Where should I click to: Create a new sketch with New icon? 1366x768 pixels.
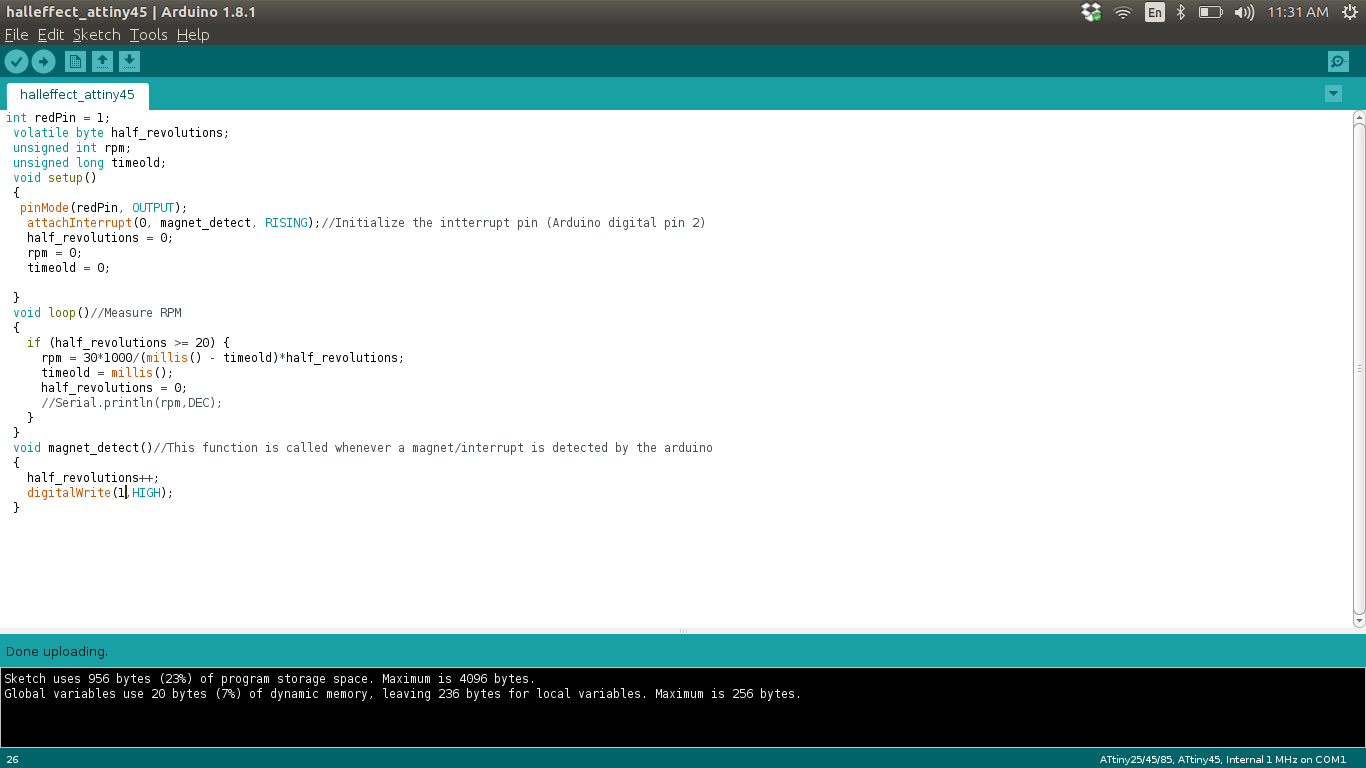[x=75, y=62]
